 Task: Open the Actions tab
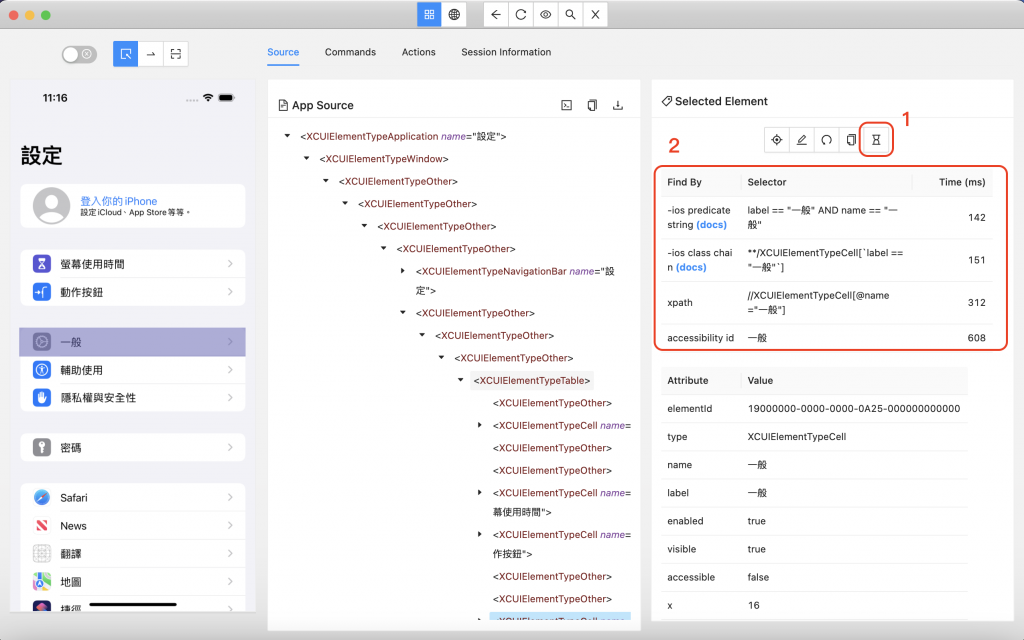[x=419, y=52]
